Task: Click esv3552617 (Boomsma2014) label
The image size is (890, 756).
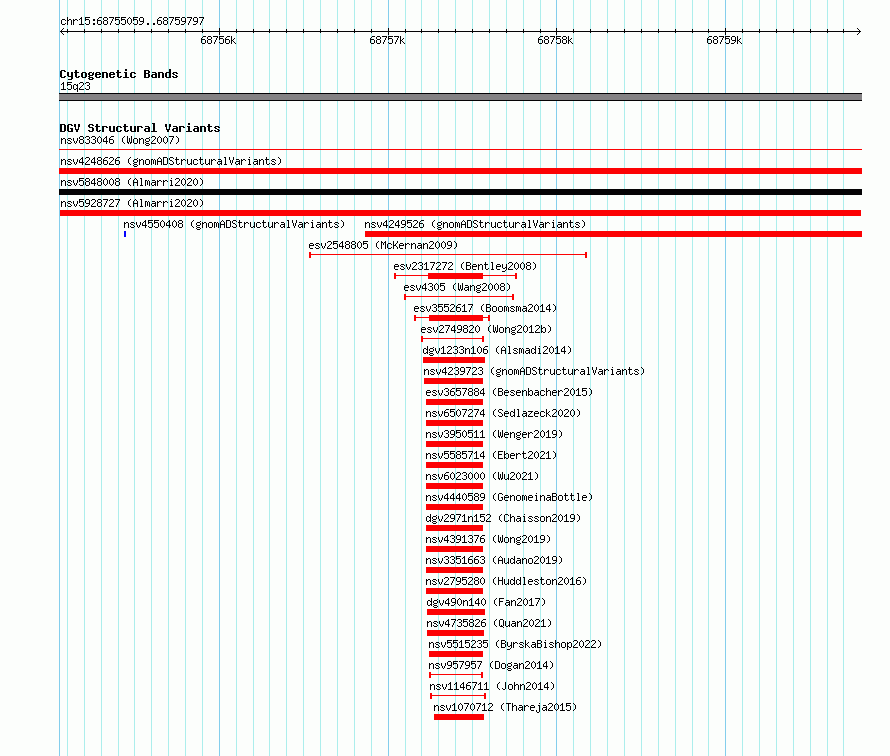Action: [x=485, y=308]
